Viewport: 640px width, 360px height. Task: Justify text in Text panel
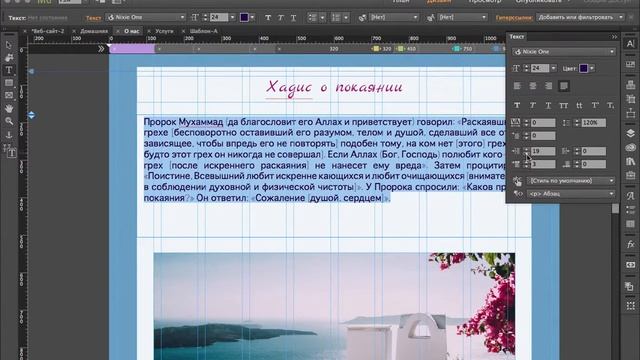[x=564, y=86]
